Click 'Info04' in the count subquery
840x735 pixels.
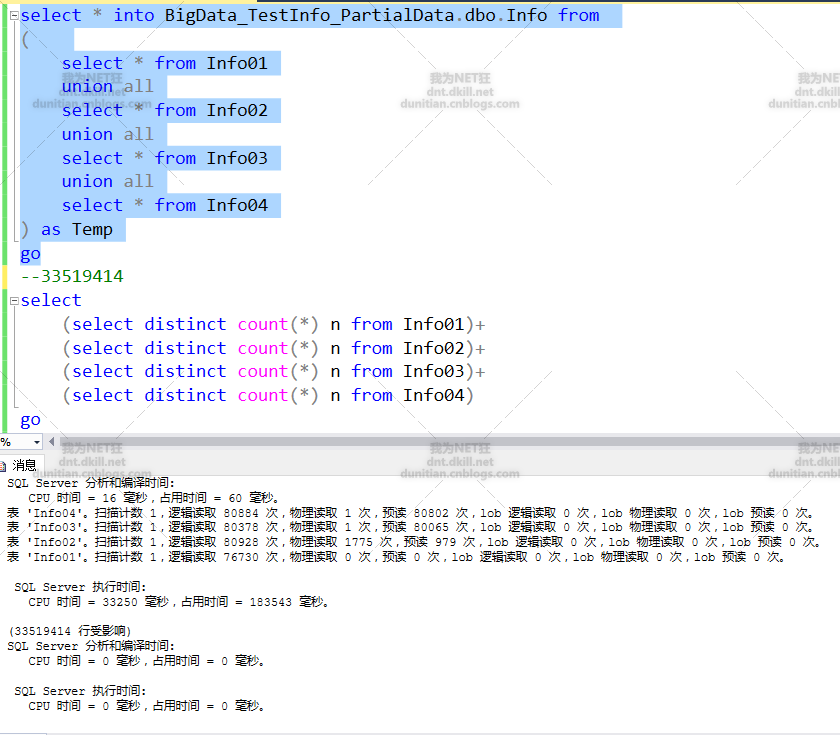[433, 395]
